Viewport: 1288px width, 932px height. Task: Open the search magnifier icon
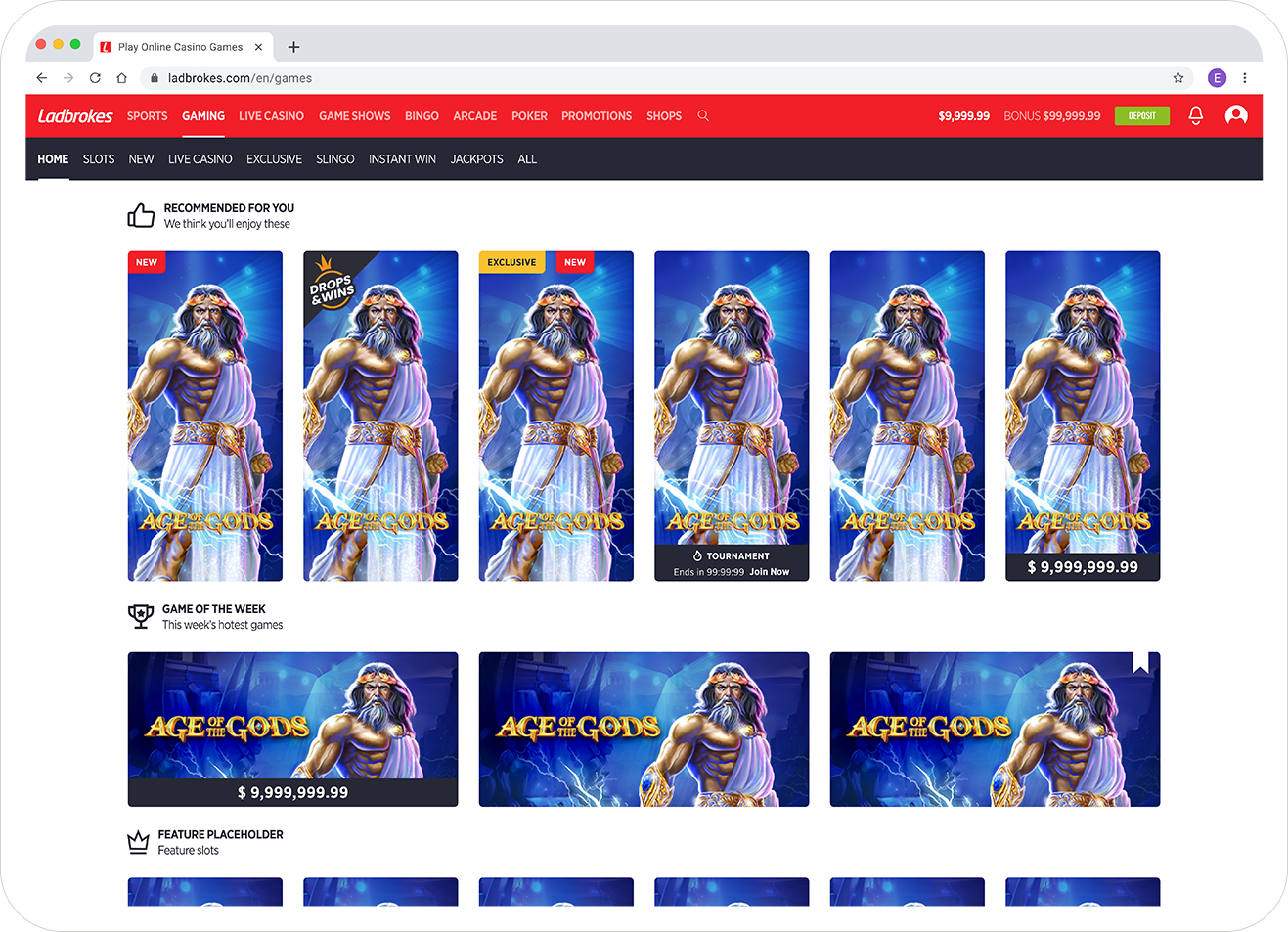703,115
